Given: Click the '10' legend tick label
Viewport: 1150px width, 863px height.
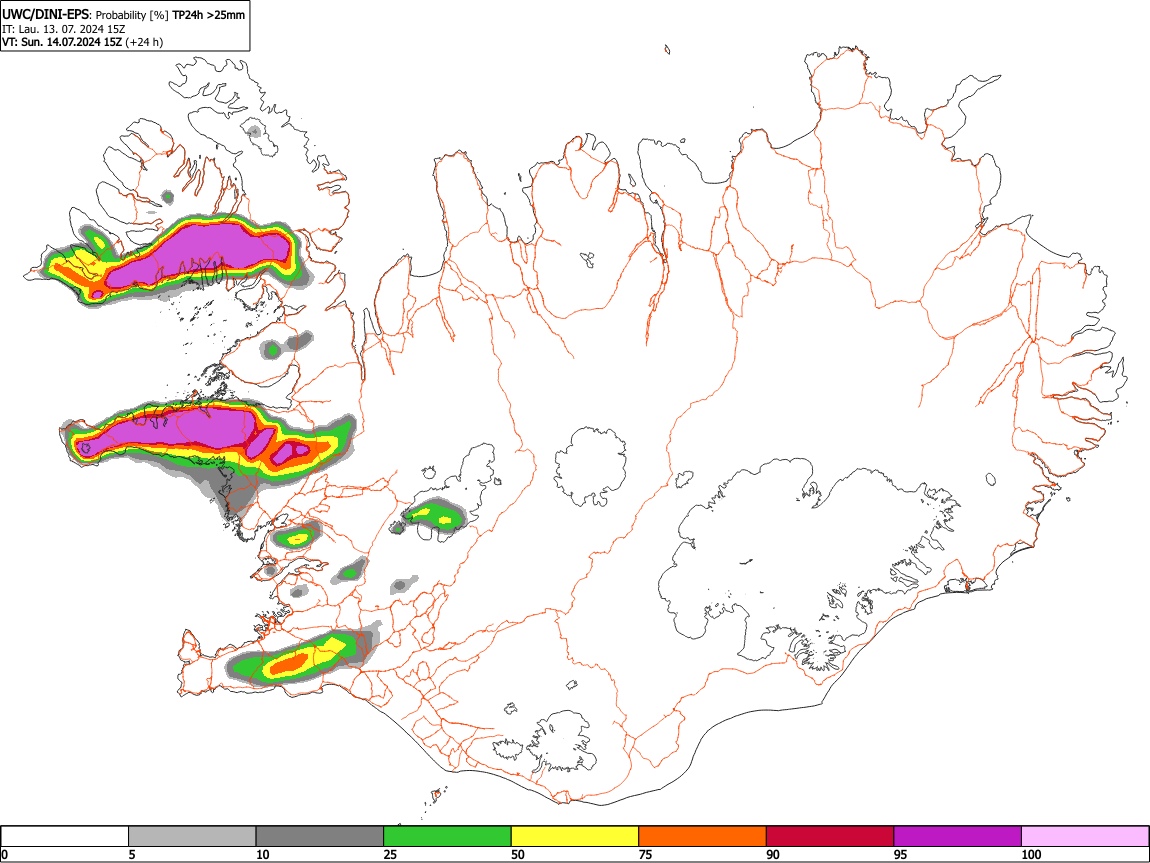Looking at the screenshot, I should pyautogui.click(x=263, y=854).
